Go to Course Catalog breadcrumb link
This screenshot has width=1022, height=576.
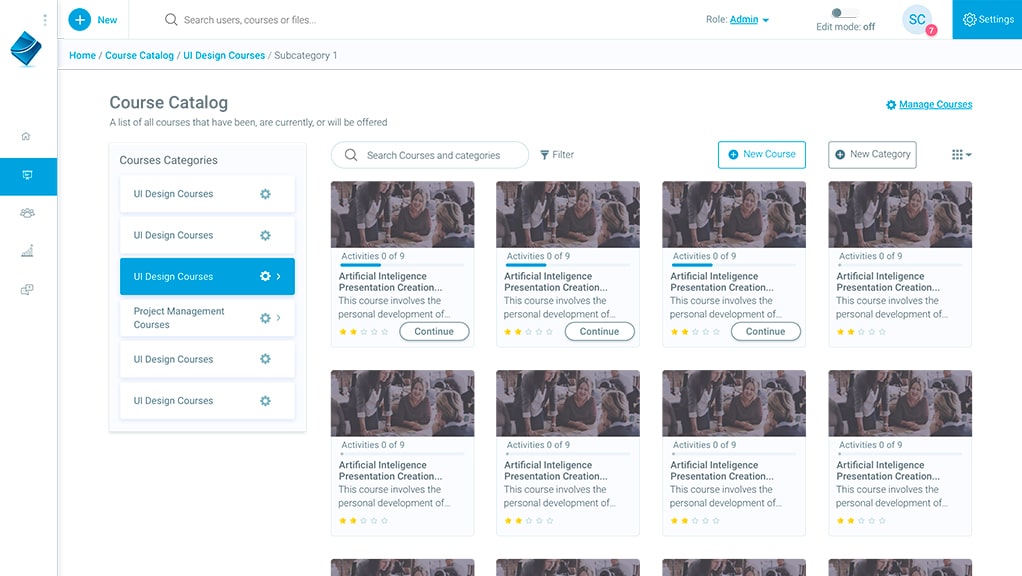pyautogui.click(x=139, y=55)
